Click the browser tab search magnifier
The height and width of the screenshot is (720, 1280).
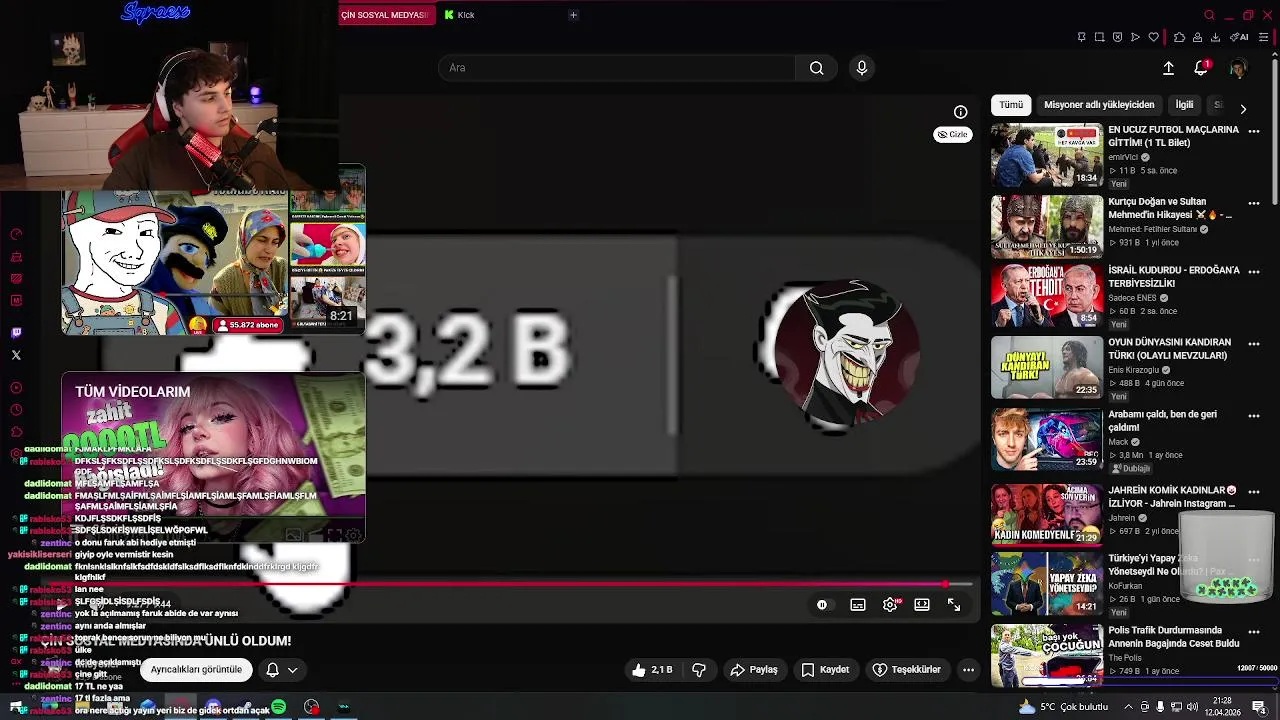[1209, 15]
